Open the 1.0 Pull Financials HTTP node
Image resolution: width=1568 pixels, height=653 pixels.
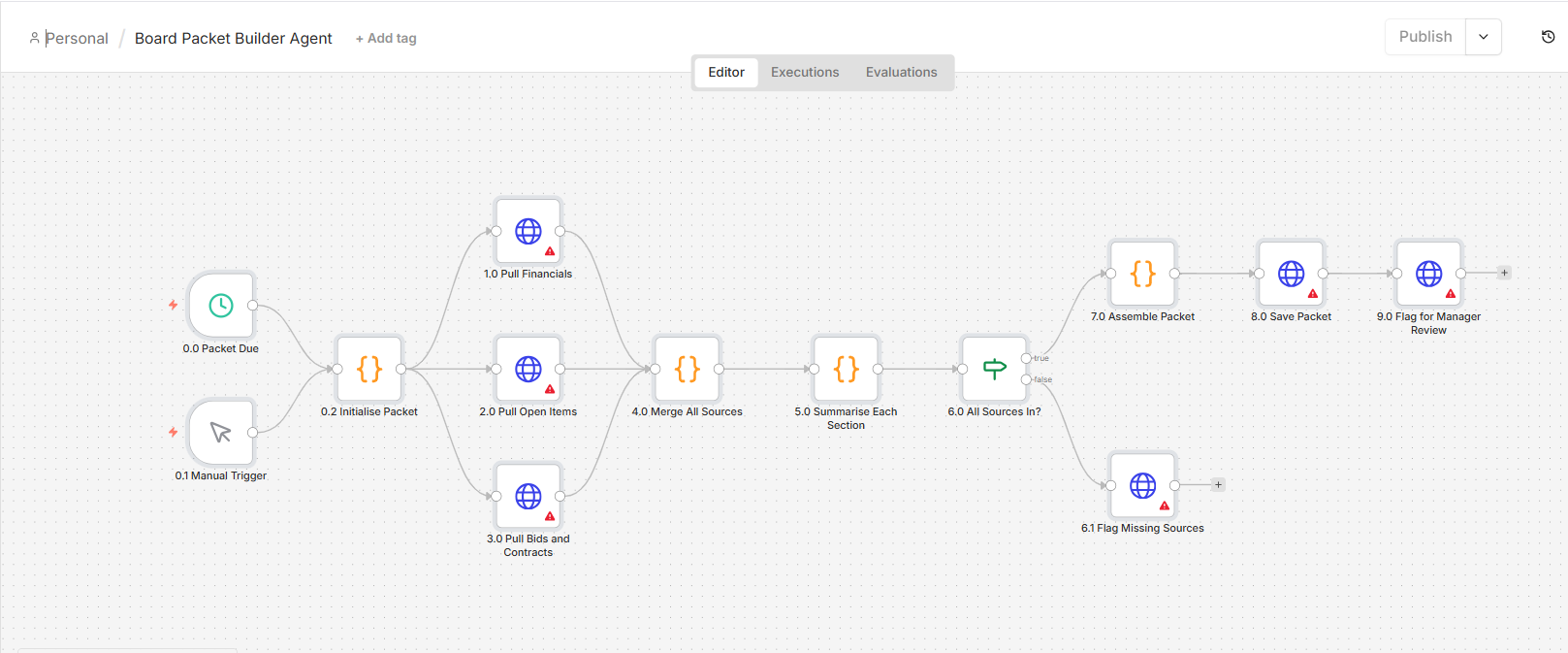528,231
